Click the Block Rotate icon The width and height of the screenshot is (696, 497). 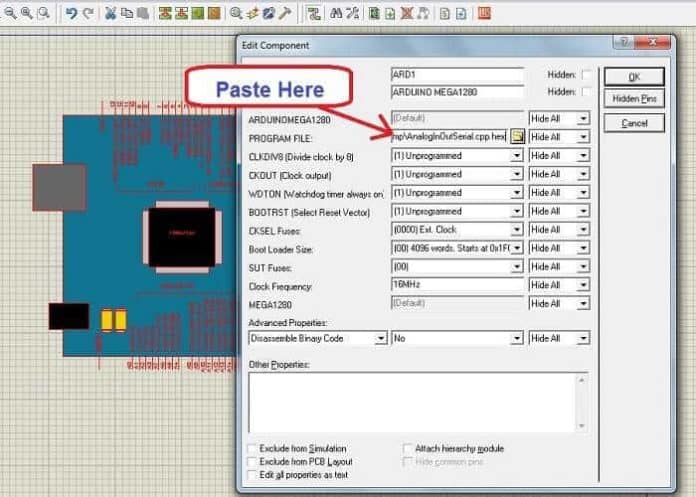tap(198, 13)
